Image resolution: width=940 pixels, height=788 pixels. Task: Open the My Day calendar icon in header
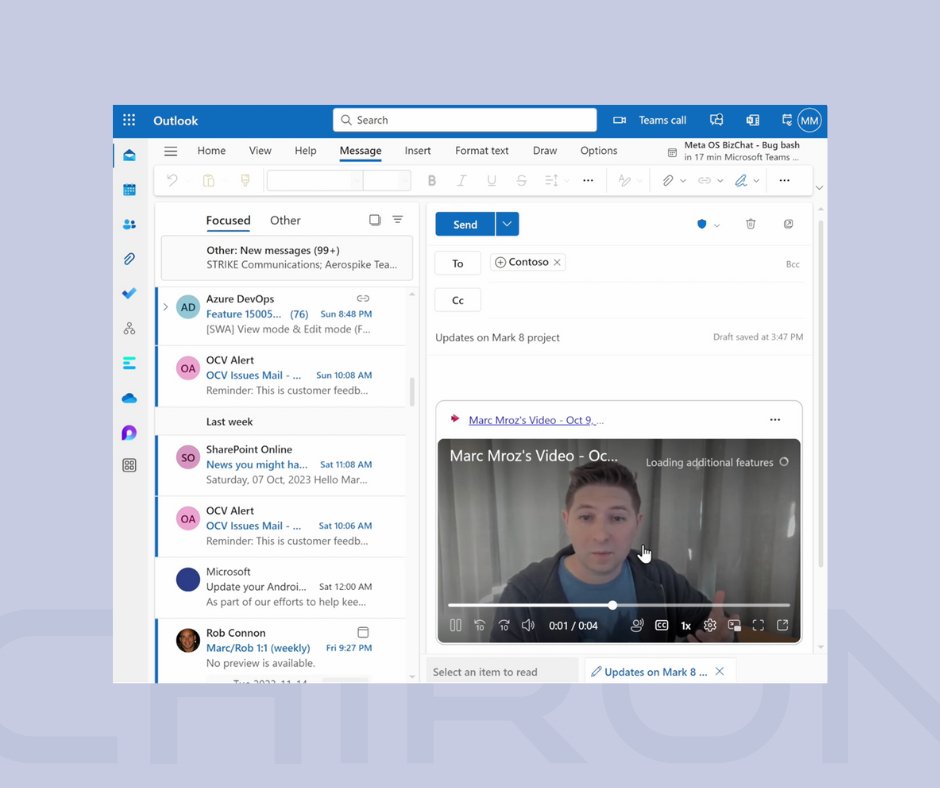(787, 120)
